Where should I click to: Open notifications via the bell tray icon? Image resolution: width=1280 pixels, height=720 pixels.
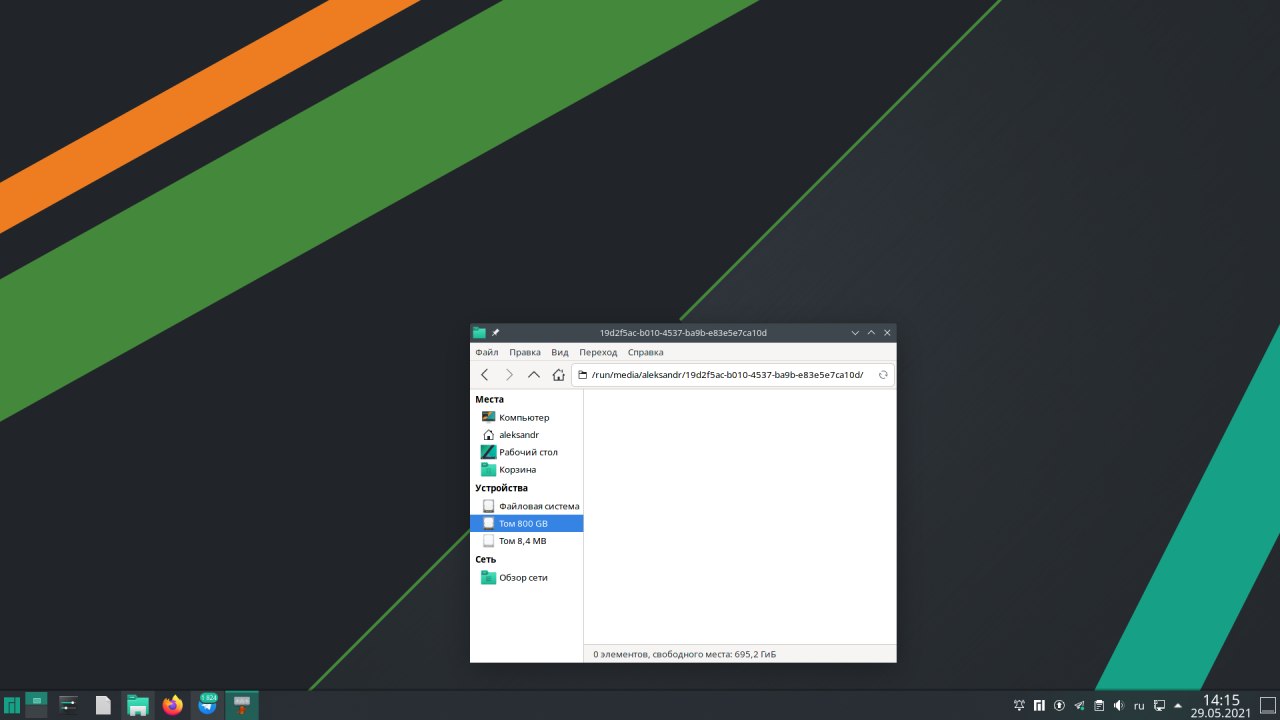(1019, 705)
